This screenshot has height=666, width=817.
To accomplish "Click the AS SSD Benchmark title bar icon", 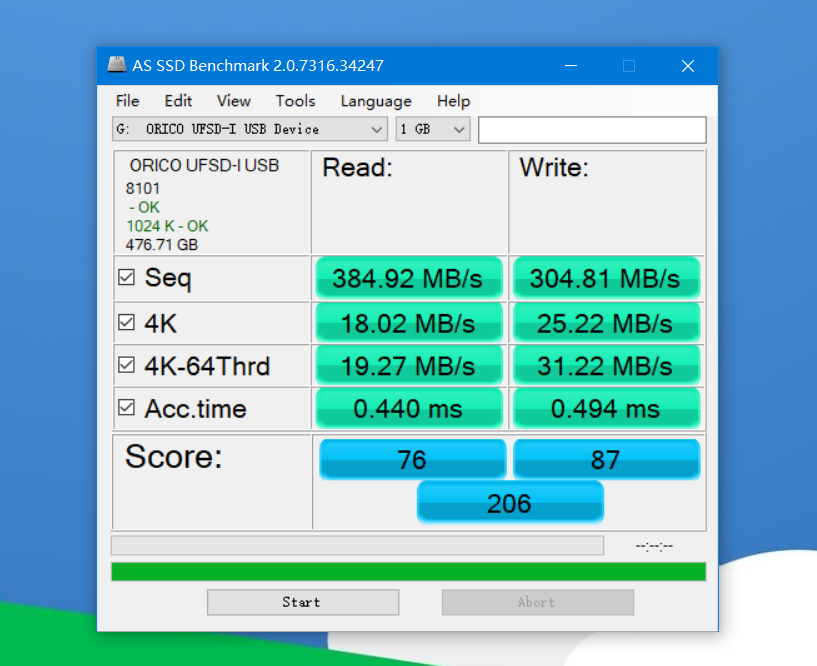I will 117,65.
